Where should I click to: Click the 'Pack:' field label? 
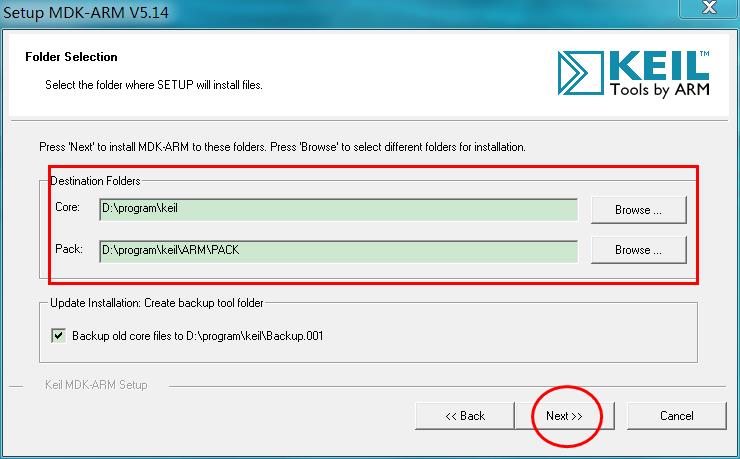coord(69,249)
